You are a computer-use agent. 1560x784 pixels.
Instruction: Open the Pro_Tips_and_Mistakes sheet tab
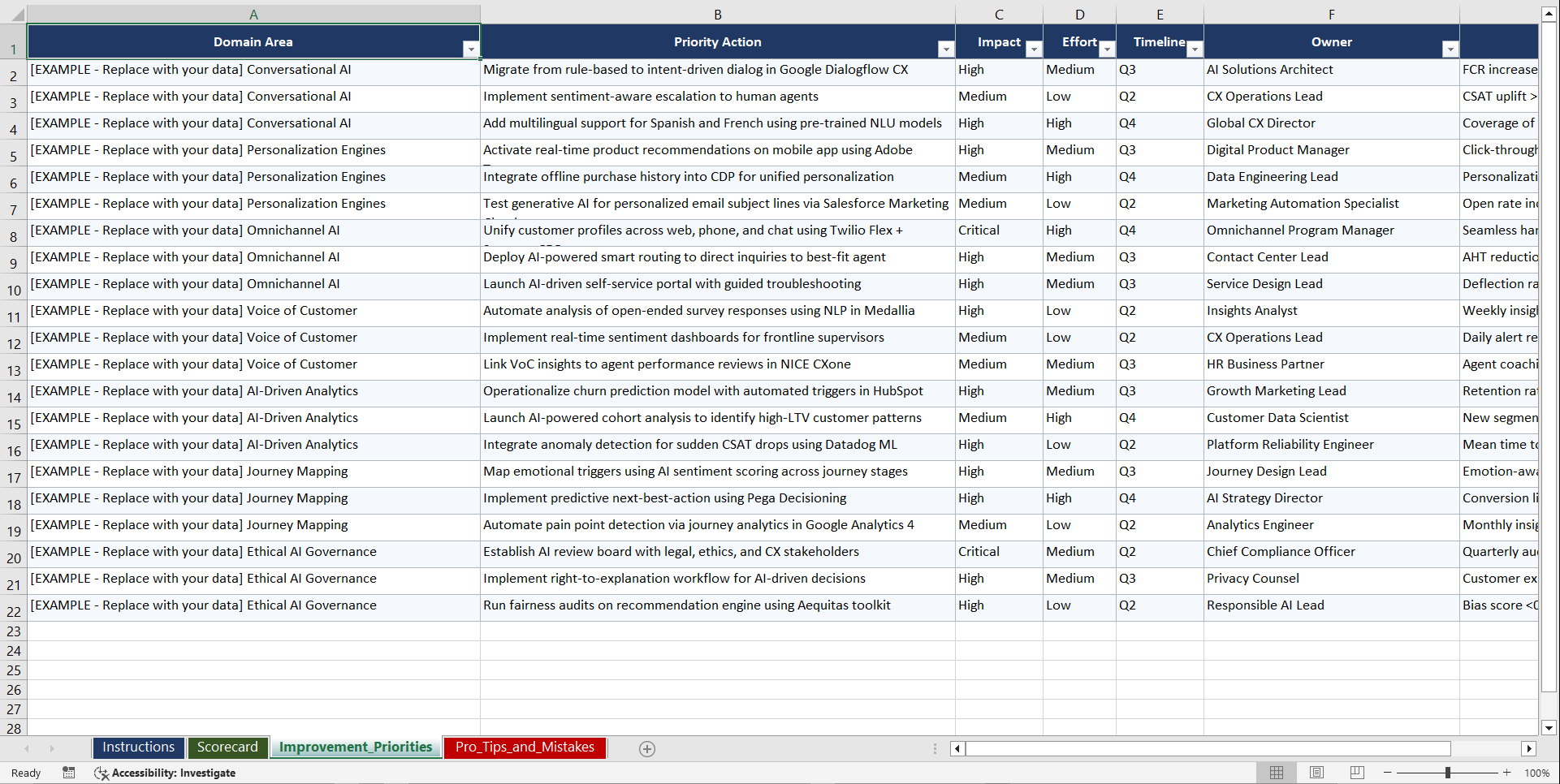coord(524,747)
